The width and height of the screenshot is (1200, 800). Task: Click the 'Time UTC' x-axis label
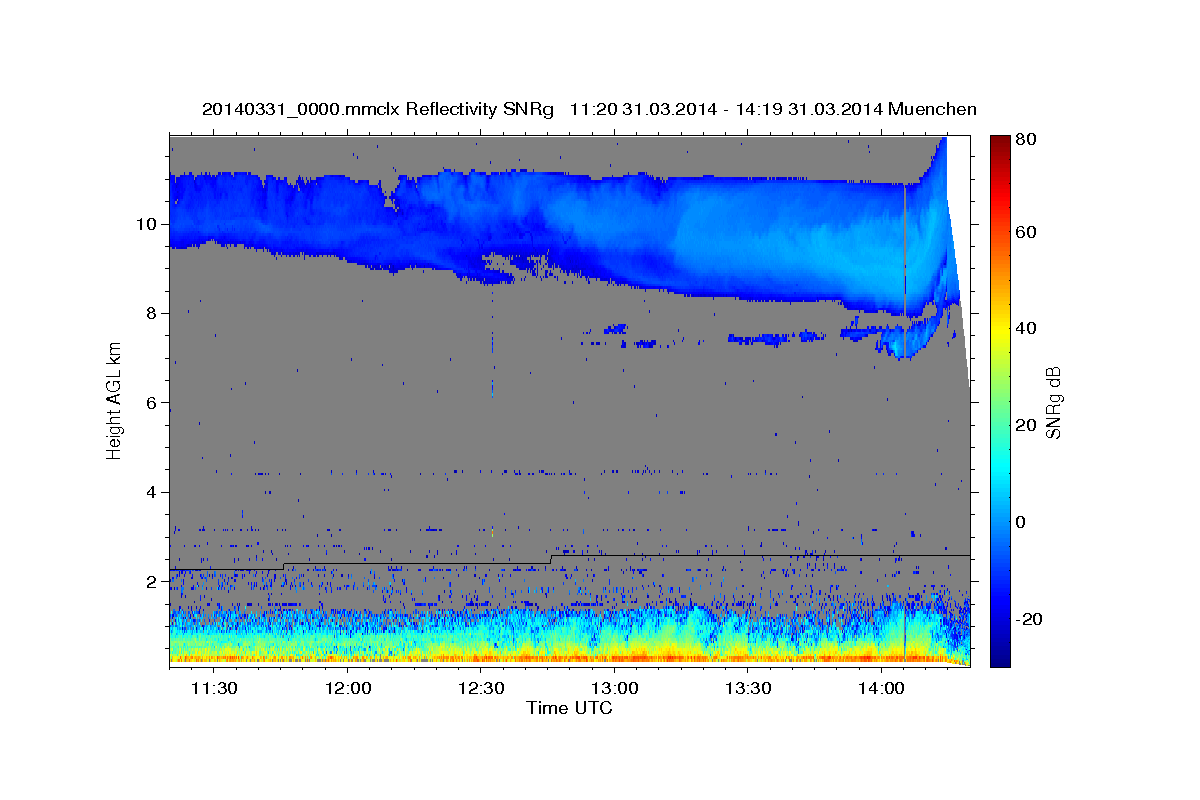pyautogui.click(x=569, y=708)
